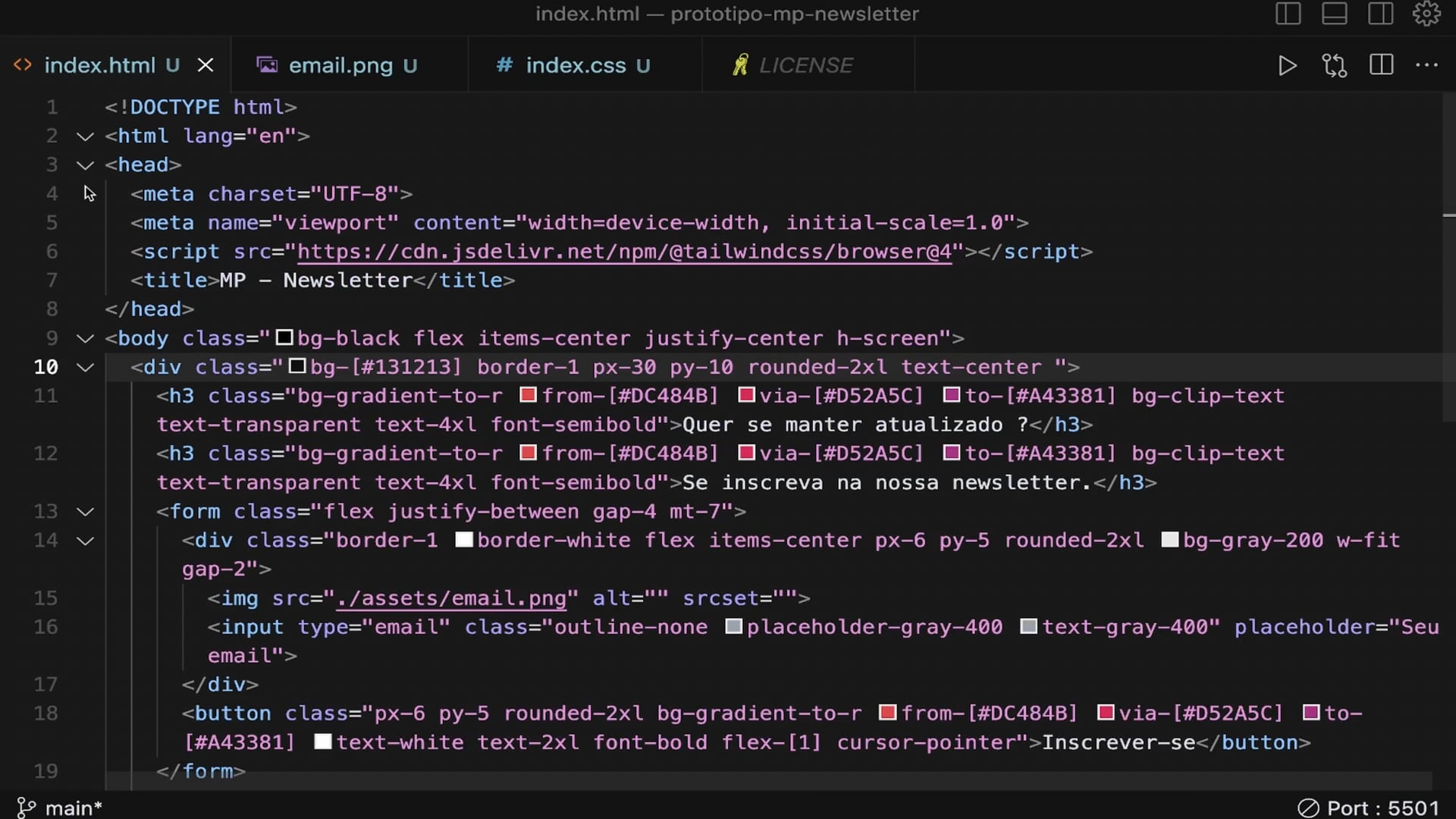Open settings gear in title bar
This screenshot has height=819, width=1456.
tap(1426, 14)
